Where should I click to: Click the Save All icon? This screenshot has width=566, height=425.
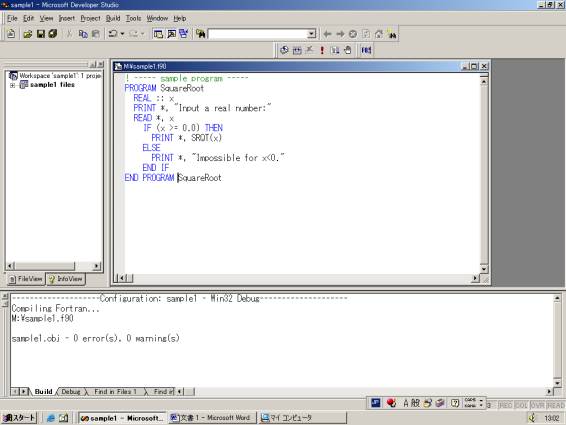tap(53, 34)
